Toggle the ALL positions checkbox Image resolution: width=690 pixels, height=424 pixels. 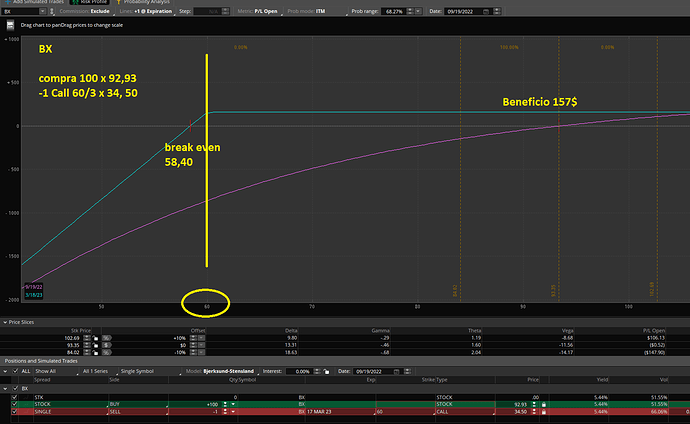click(x=14, y=371)
